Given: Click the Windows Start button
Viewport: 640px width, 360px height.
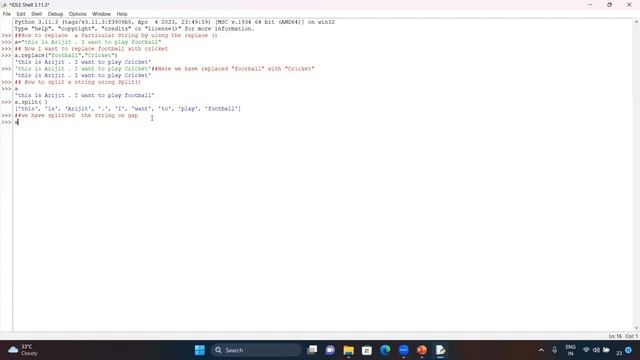Looking at the screenshot, I should click(x=200, y=350).
